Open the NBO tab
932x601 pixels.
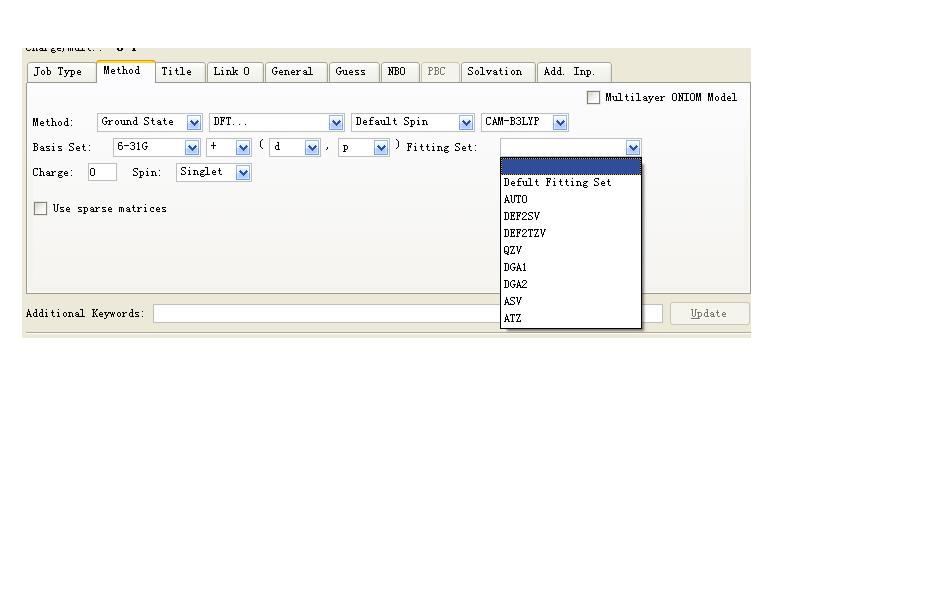pyautogui.click(x=400, y=72)
